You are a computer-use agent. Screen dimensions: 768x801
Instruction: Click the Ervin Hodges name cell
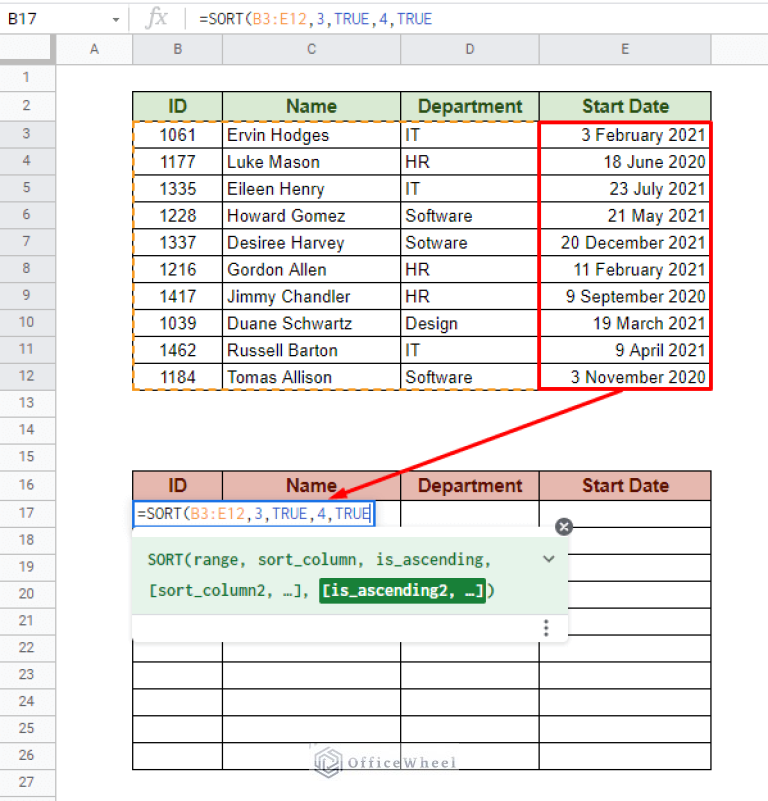[311, 135]
